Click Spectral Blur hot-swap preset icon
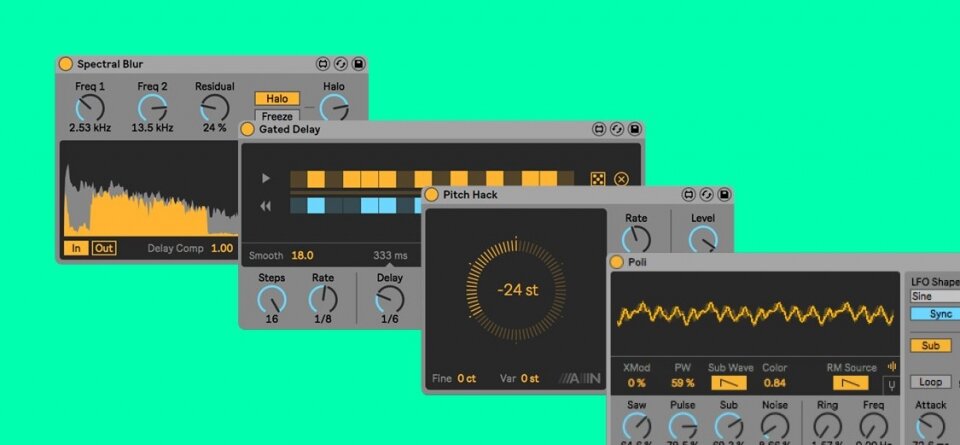The image size is (960, 445). 340,64
